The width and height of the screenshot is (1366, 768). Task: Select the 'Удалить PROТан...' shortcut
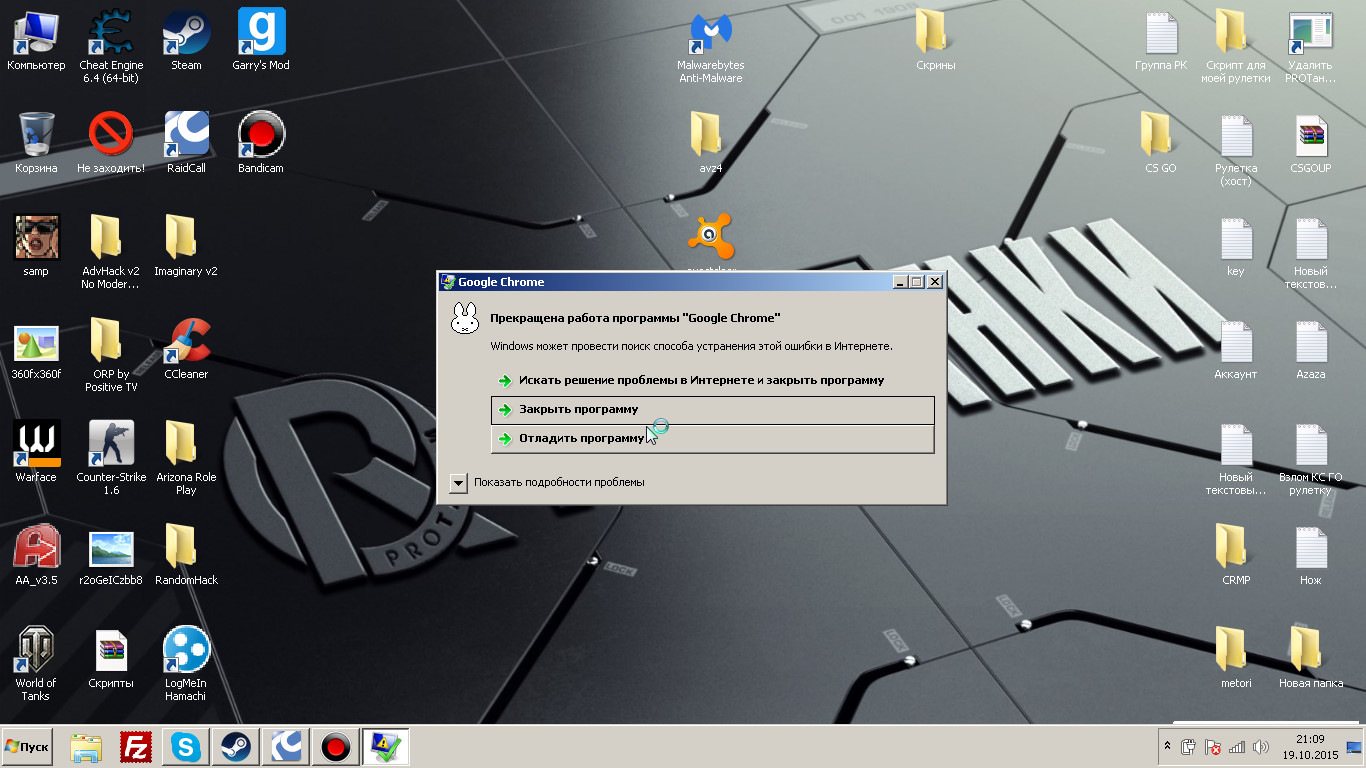[1311, 46]
